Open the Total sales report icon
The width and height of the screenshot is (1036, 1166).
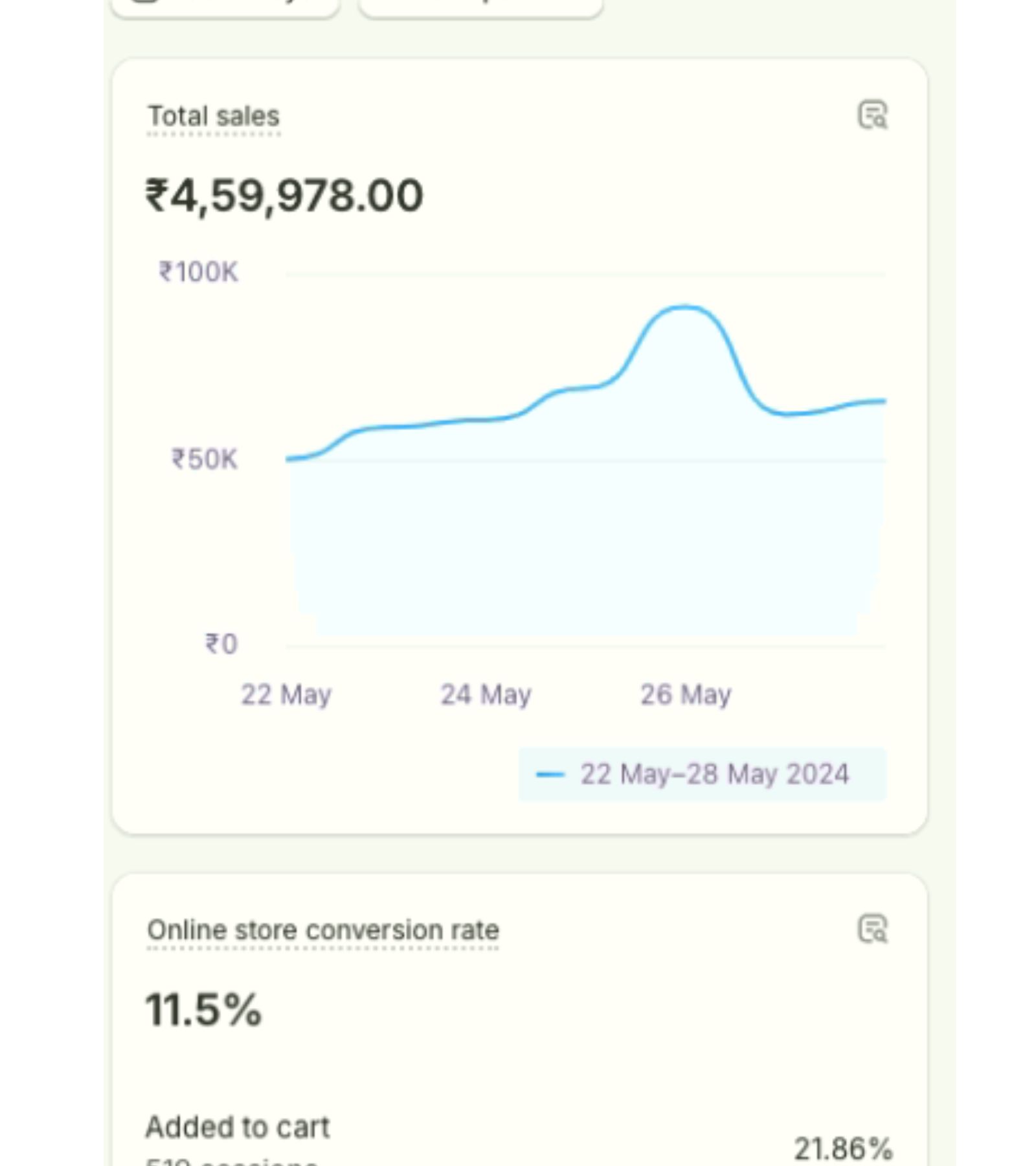point(872,115)
